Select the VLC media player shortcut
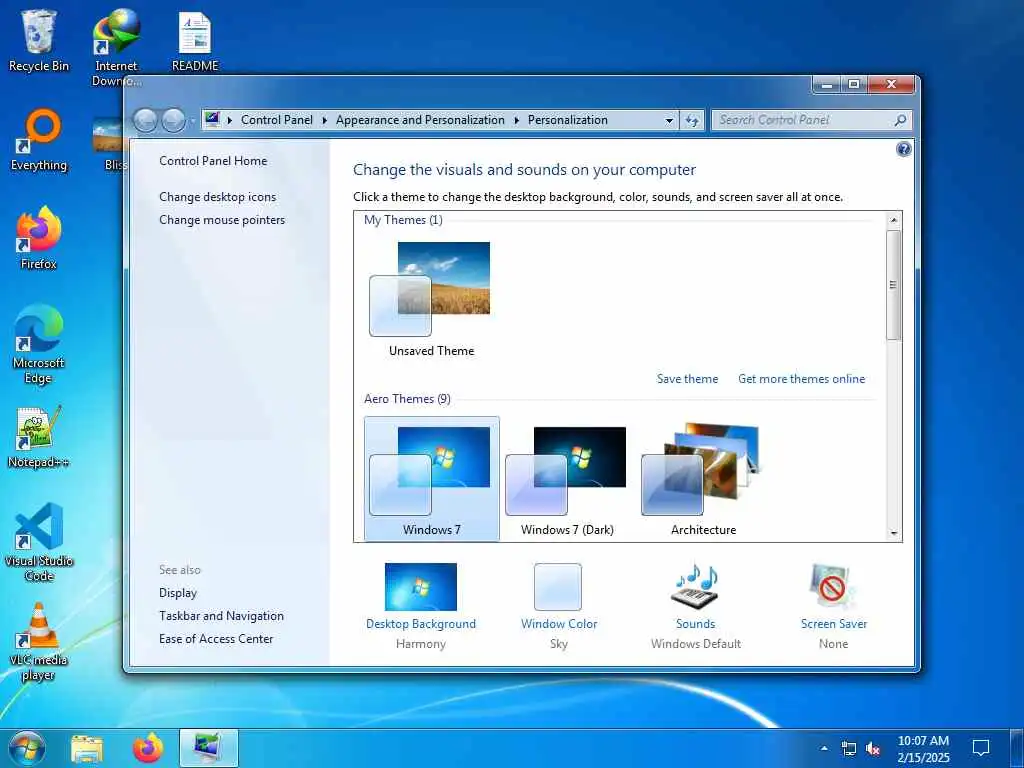Screen dimensions: 1024x768 39,642
